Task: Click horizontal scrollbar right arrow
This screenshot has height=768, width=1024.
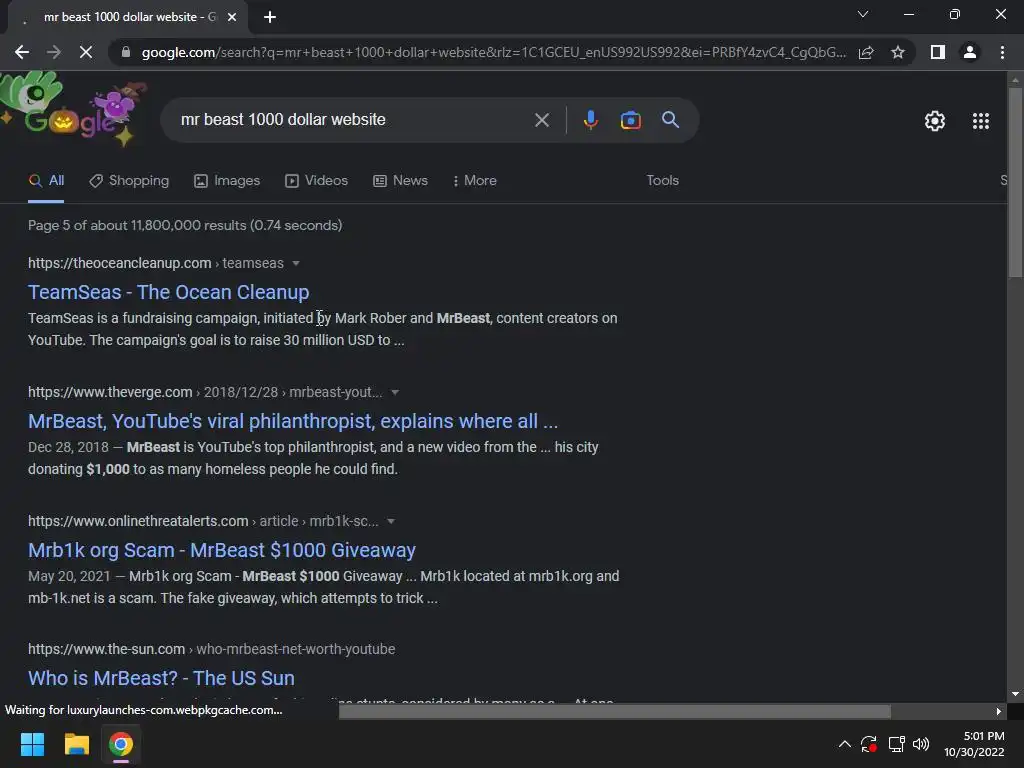Action: click(999, 711)
